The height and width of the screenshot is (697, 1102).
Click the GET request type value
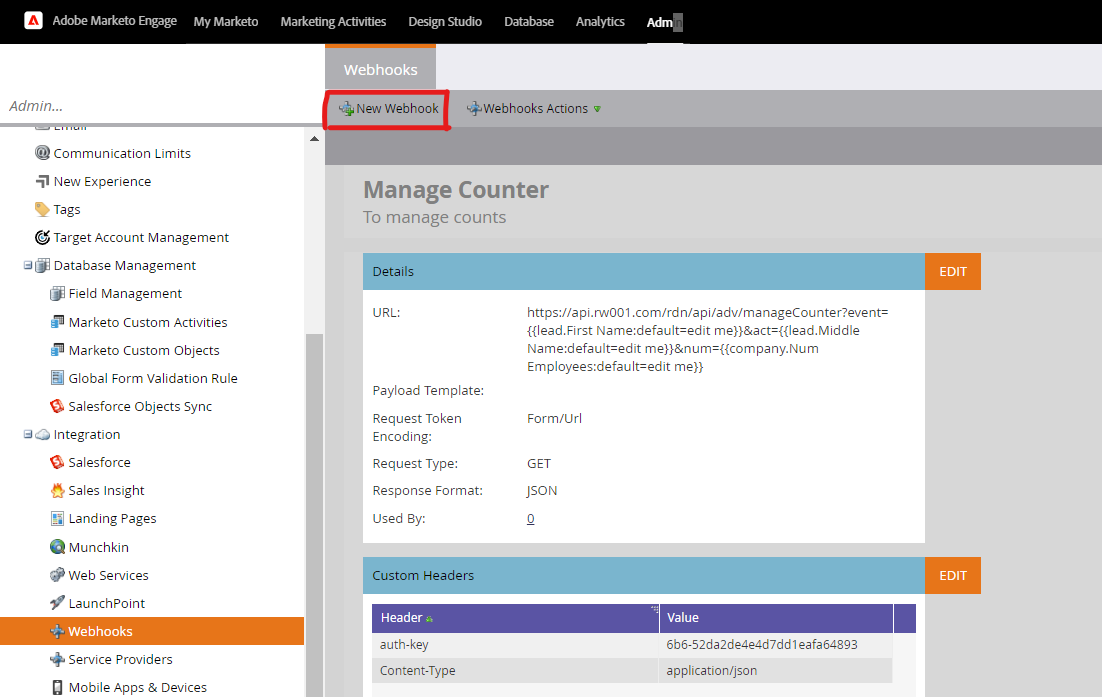(539, 463)
